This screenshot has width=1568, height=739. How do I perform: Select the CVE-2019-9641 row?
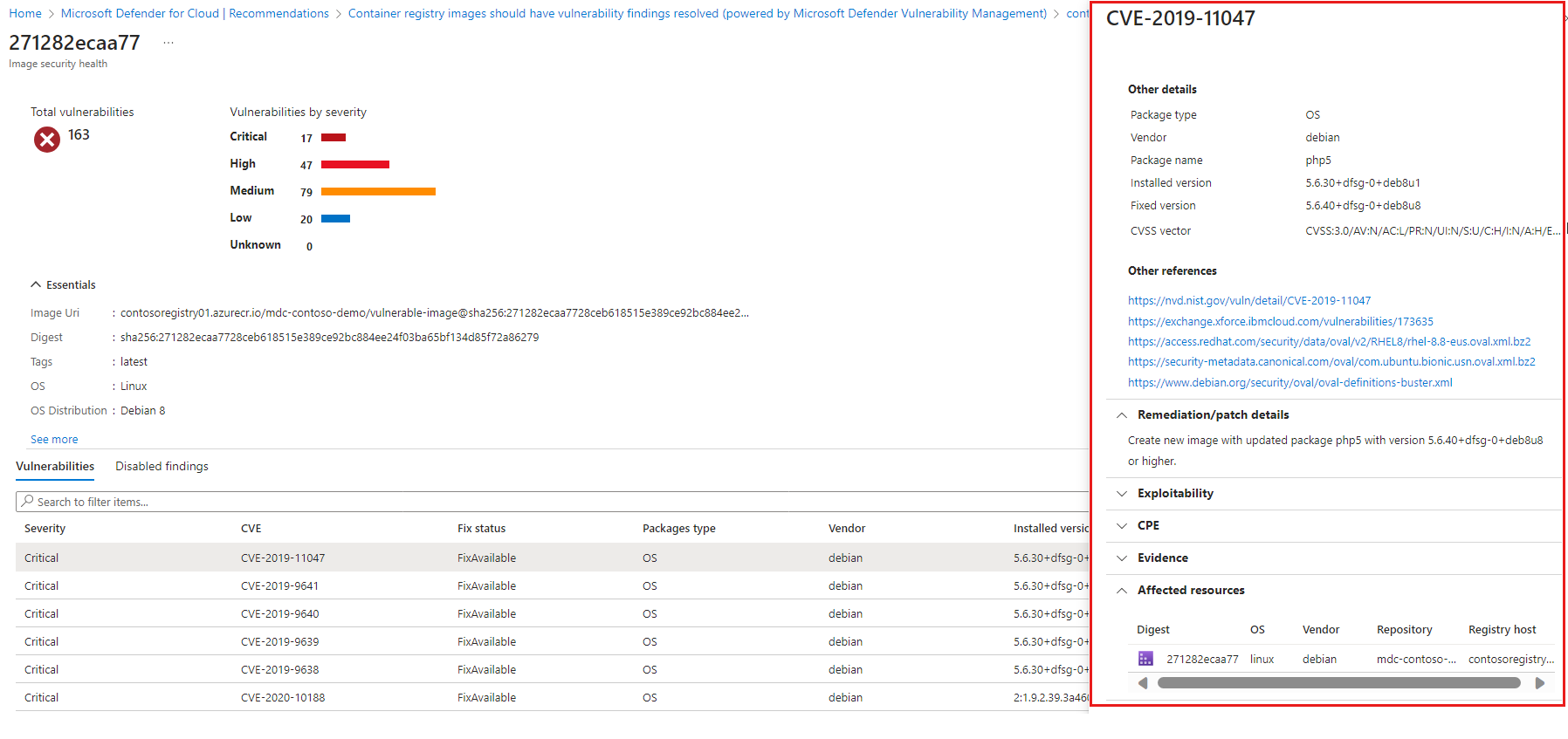click(x=552, y=585)
